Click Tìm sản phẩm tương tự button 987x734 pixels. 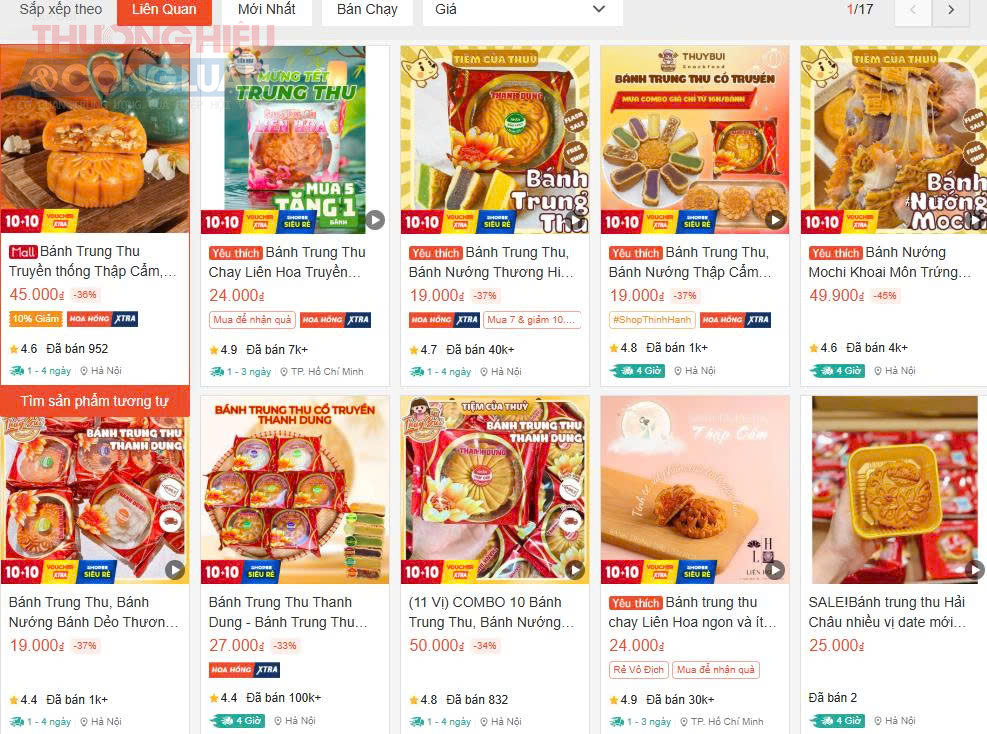tap(94, 401)
